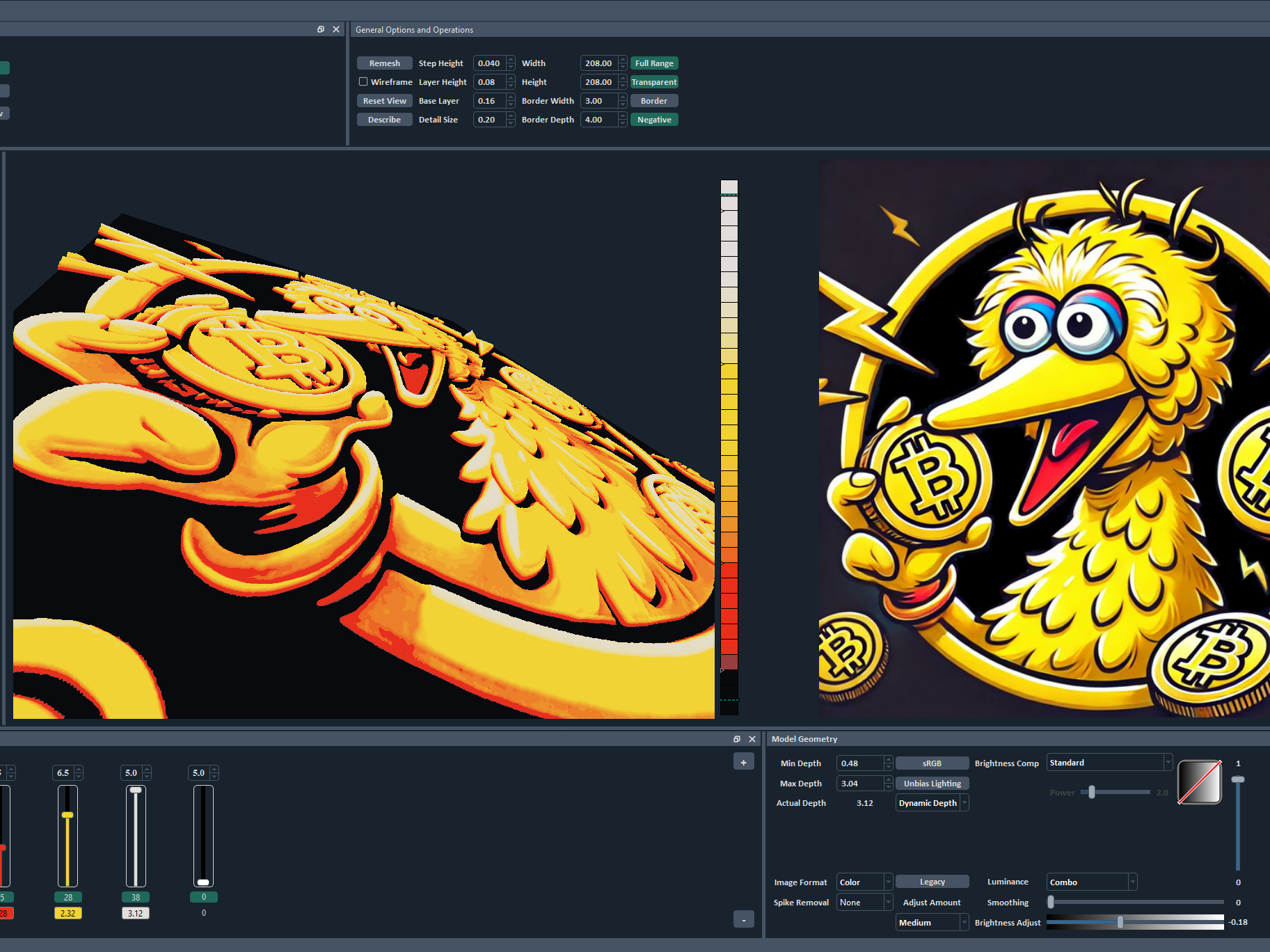
Task: Float the filament panel using undock icon
Action: (737, 739)
